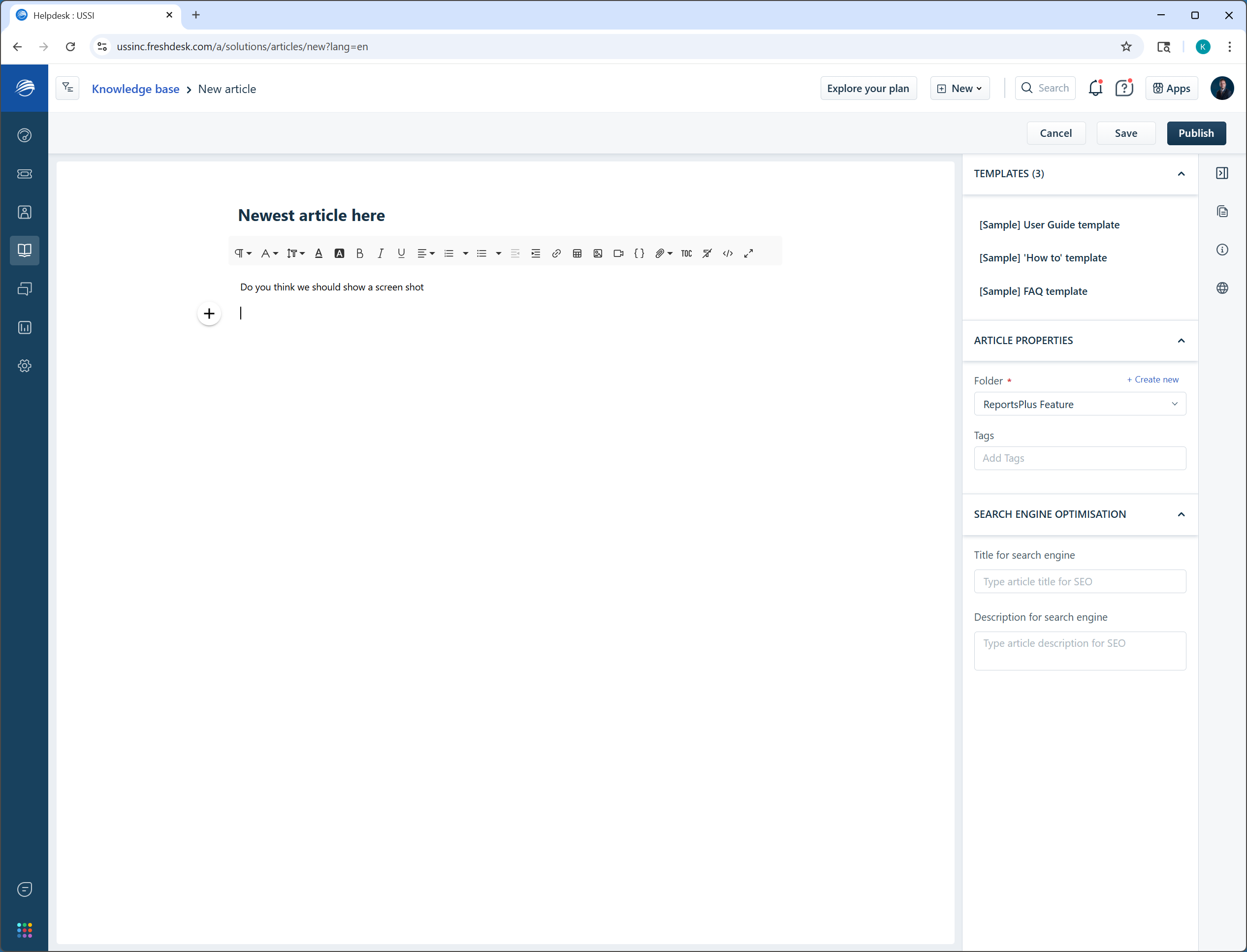Click the Publish button
This screenshot has width=1247, height=952.
point(1196,133)
